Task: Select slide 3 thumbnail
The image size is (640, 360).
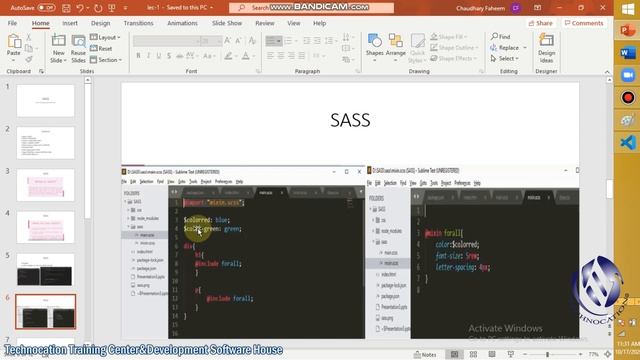Action: click(x=45, y=185)
